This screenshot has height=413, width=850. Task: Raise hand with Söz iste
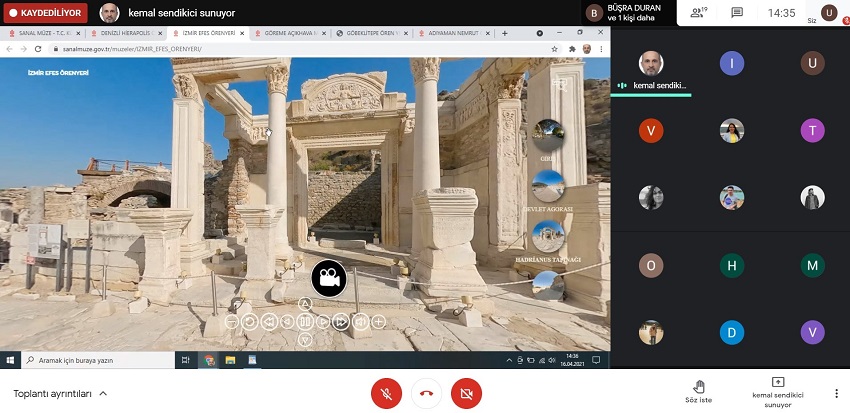tap(699, 391)
